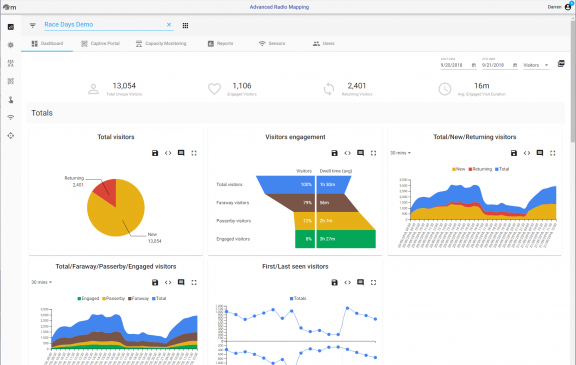The image size is (576, 365).
Task: Open the filter icon next to Race Days Demo
Action: pos(33,25)
